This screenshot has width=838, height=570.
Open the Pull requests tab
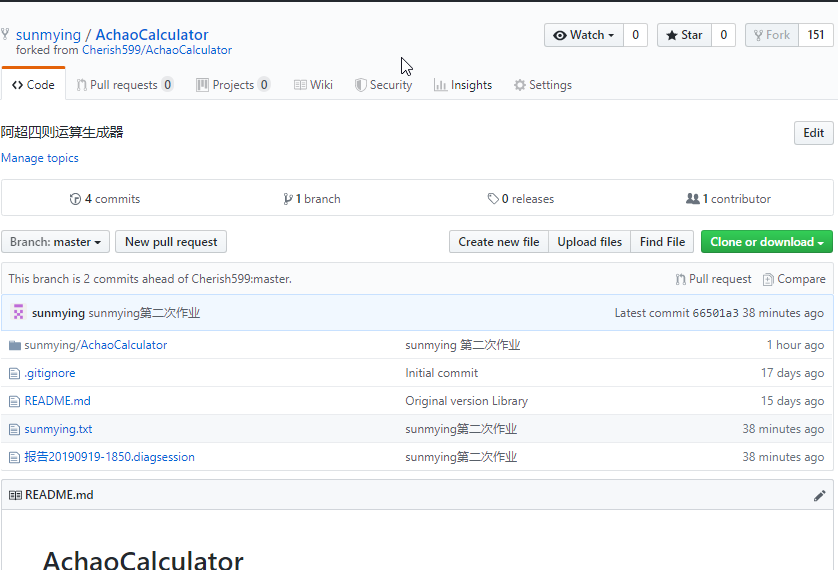(x=125, y=85)
